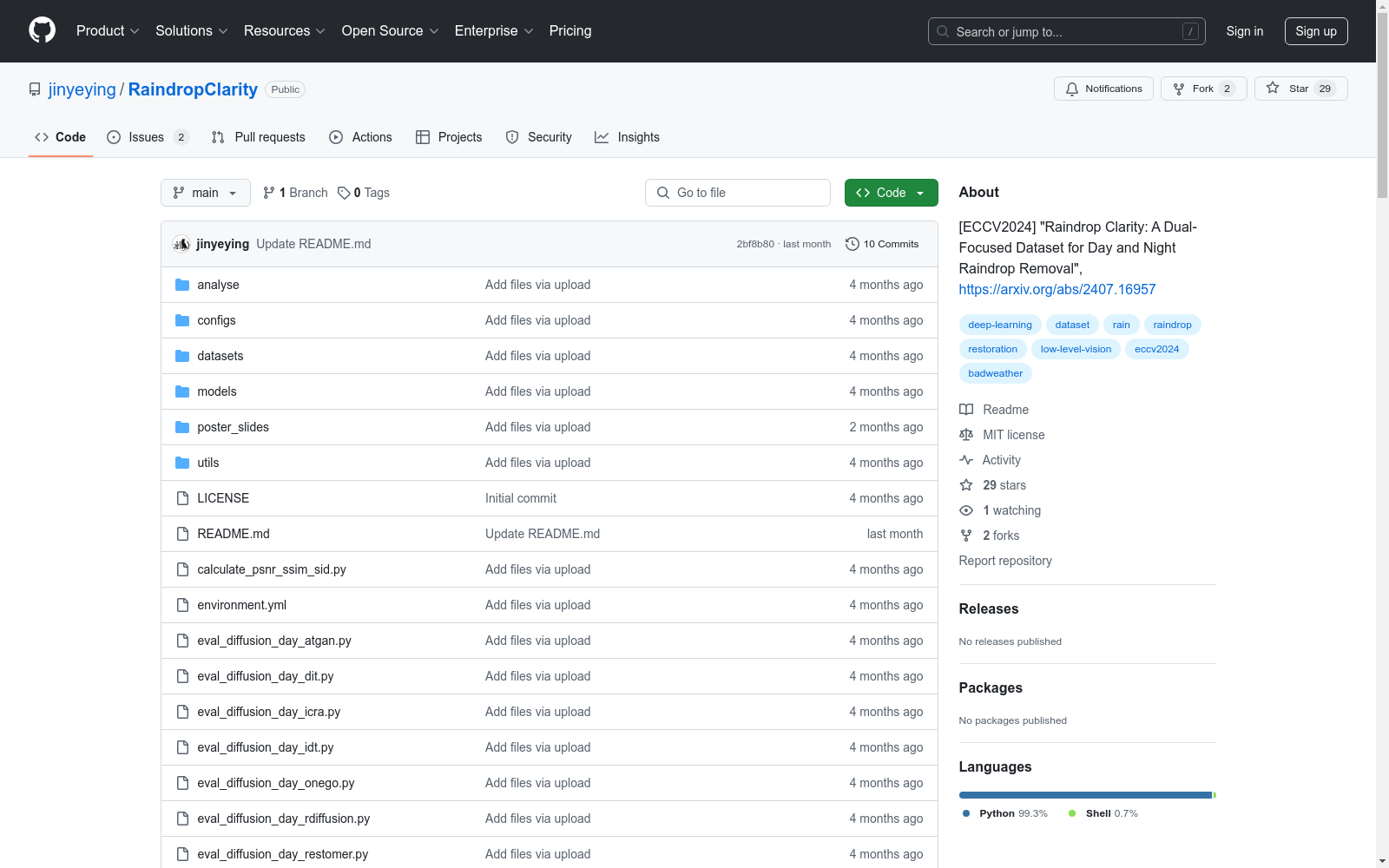Click the MIT license scale icon
The image size is (1389, 868).
pos(966,435)
